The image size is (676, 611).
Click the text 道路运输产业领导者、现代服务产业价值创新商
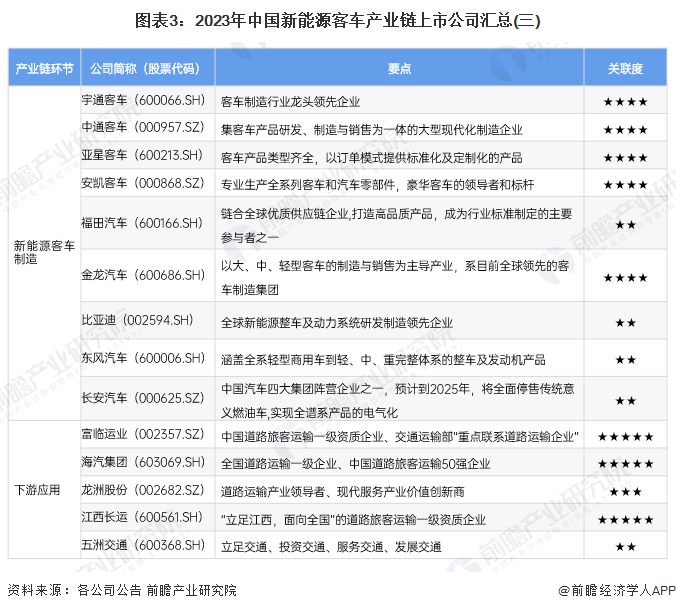343,492
